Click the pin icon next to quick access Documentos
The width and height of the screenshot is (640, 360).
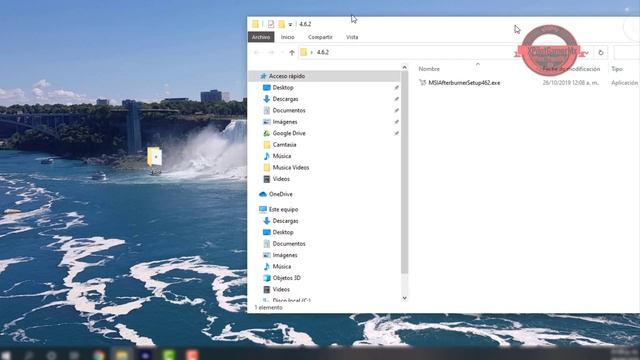(396, 111)
